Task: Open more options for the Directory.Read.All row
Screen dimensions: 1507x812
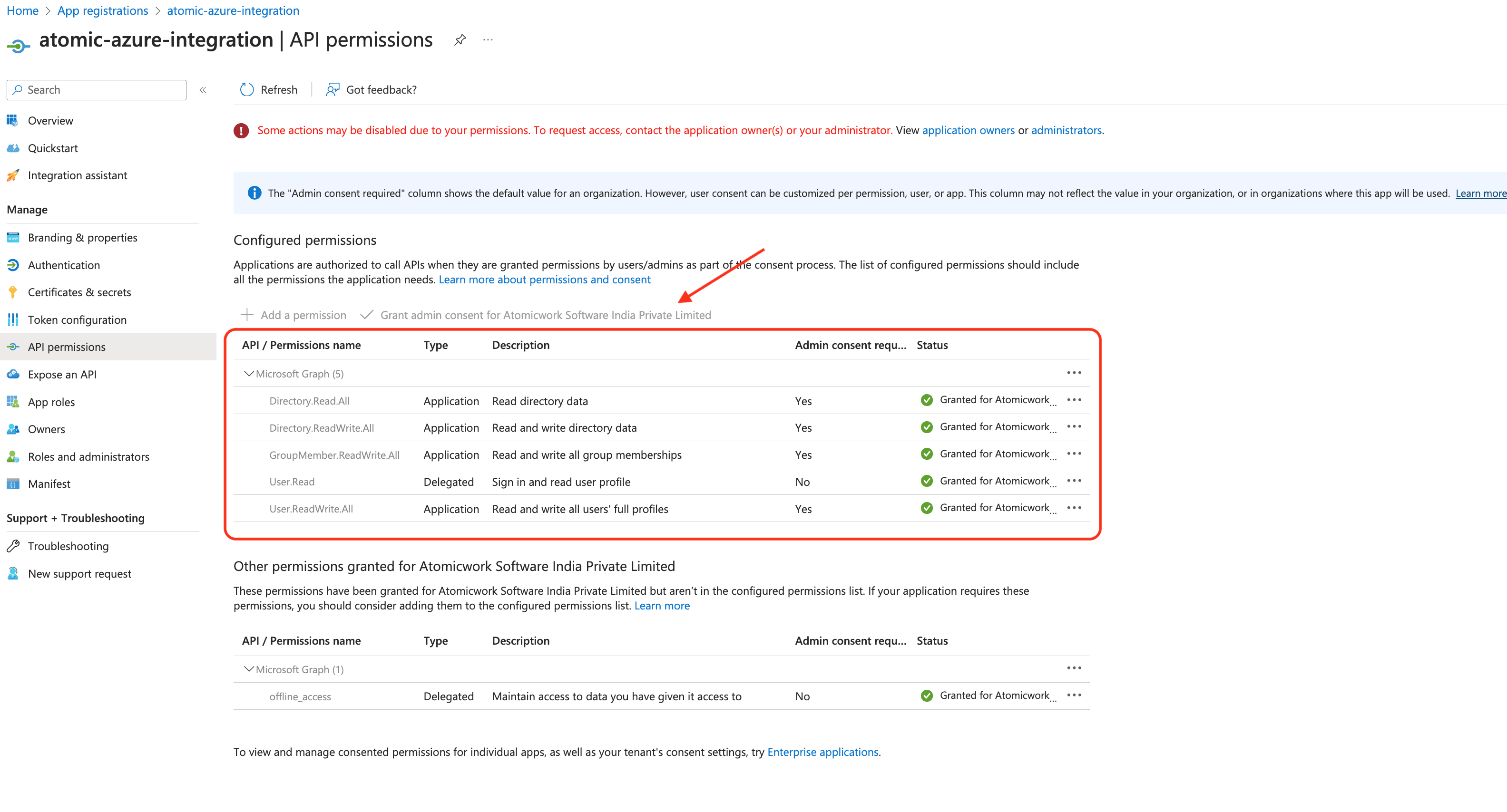Action: tap(1074, 400)
